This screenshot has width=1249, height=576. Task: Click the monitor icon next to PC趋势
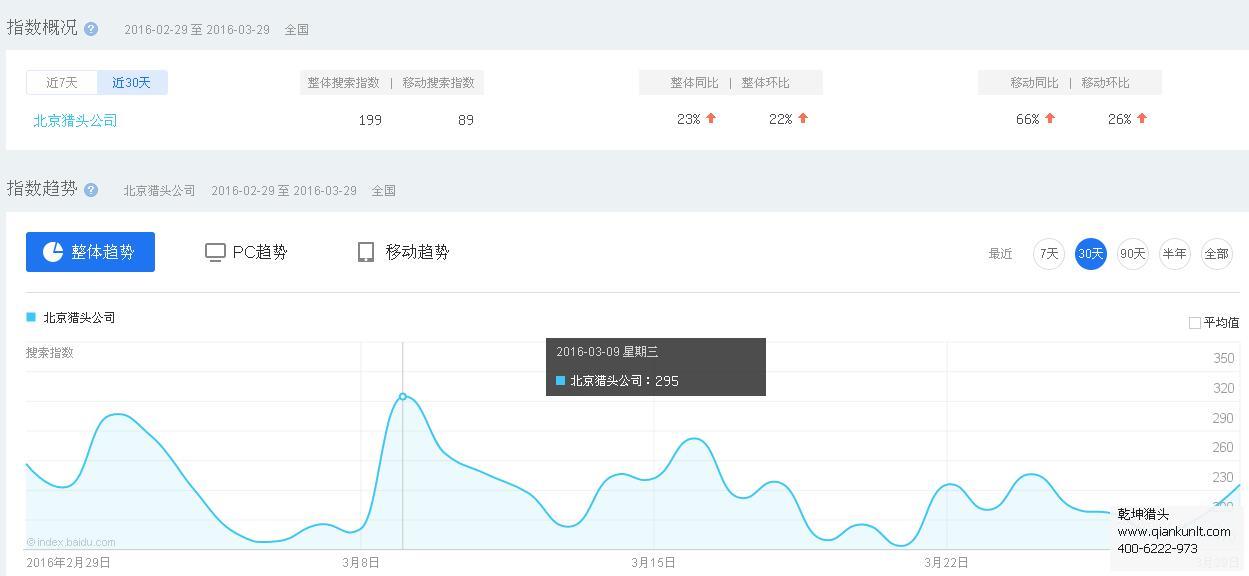(x=214, y=252)
